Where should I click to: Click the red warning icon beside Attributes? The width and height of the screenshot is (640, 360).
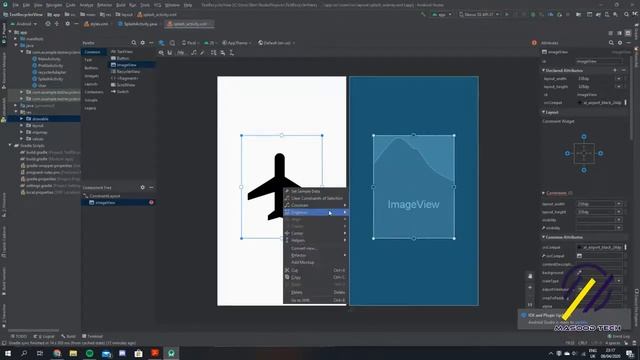coord(534,43)
